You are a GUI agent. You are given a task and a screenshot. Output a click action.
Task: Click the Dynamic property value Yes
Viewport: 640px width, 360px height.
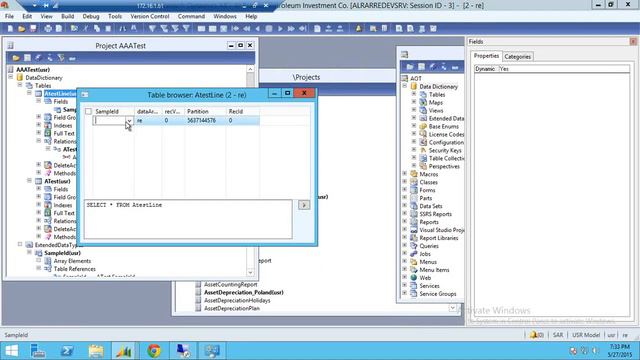point(564,69)
